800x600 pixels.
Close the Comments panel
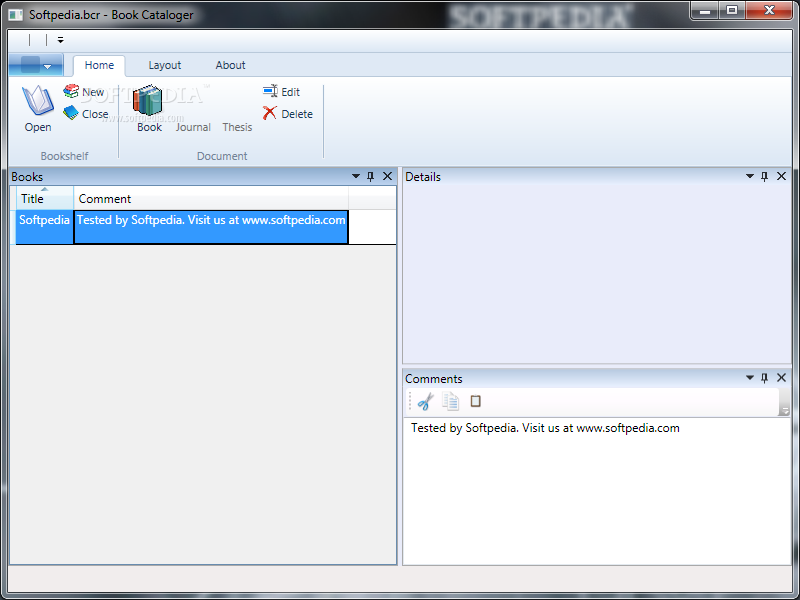[x=781, y=378]
